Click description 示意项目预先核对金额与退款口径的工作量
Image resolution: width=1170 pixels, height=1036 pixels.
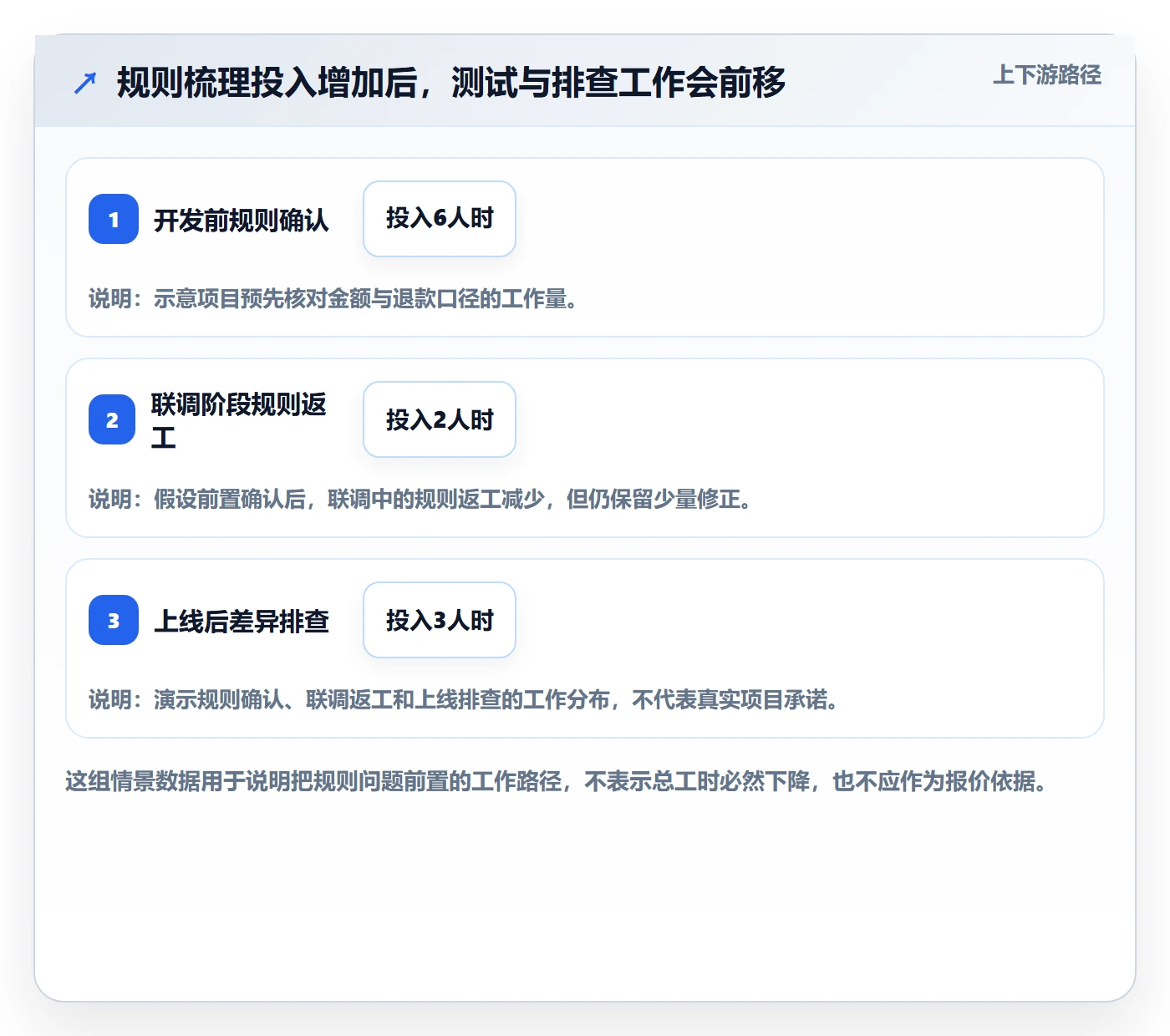click(333, 298)
